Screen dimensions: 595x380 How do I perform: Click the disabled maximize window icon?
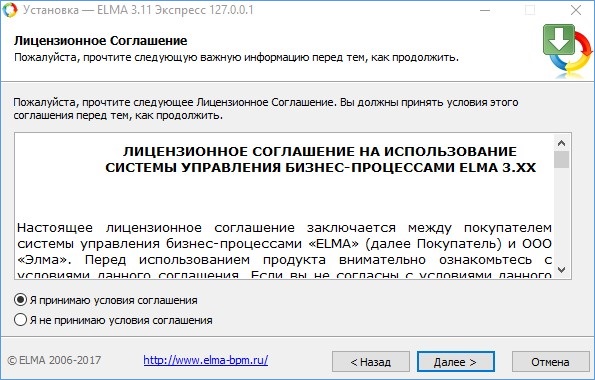(530, 10)
